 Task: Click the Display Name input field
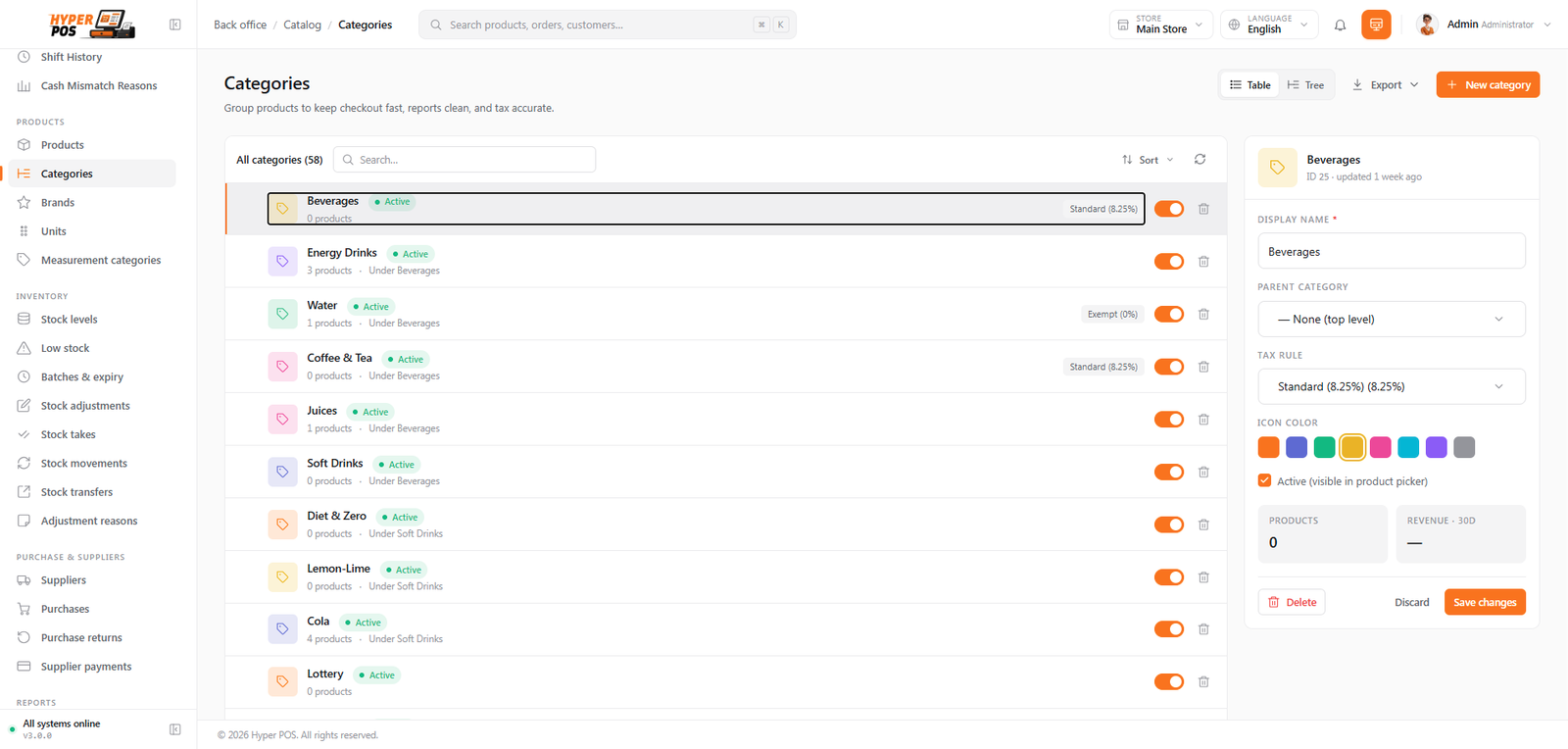click(1392, 251)
